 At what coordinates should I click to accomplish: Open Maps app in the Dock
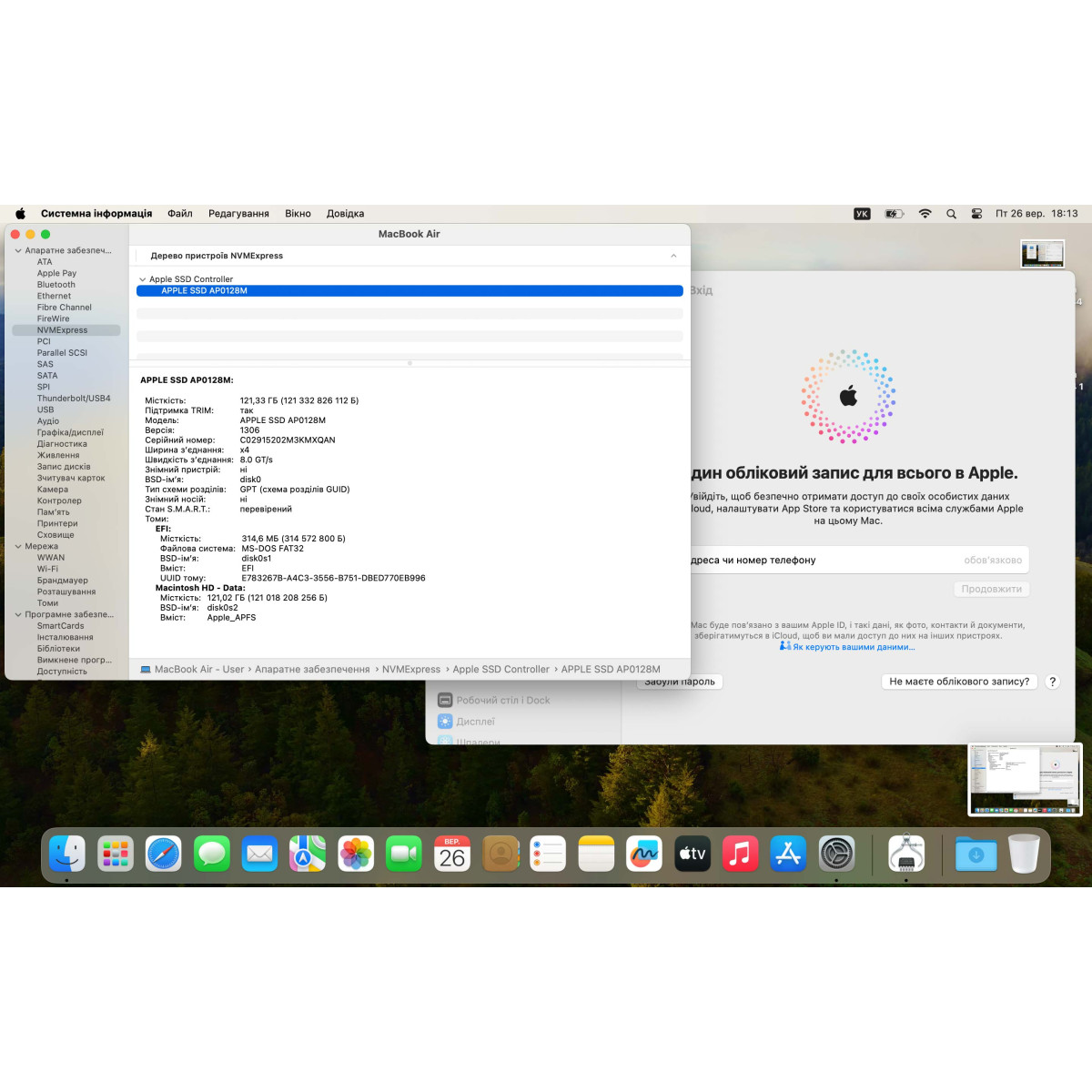coord(308,854)
